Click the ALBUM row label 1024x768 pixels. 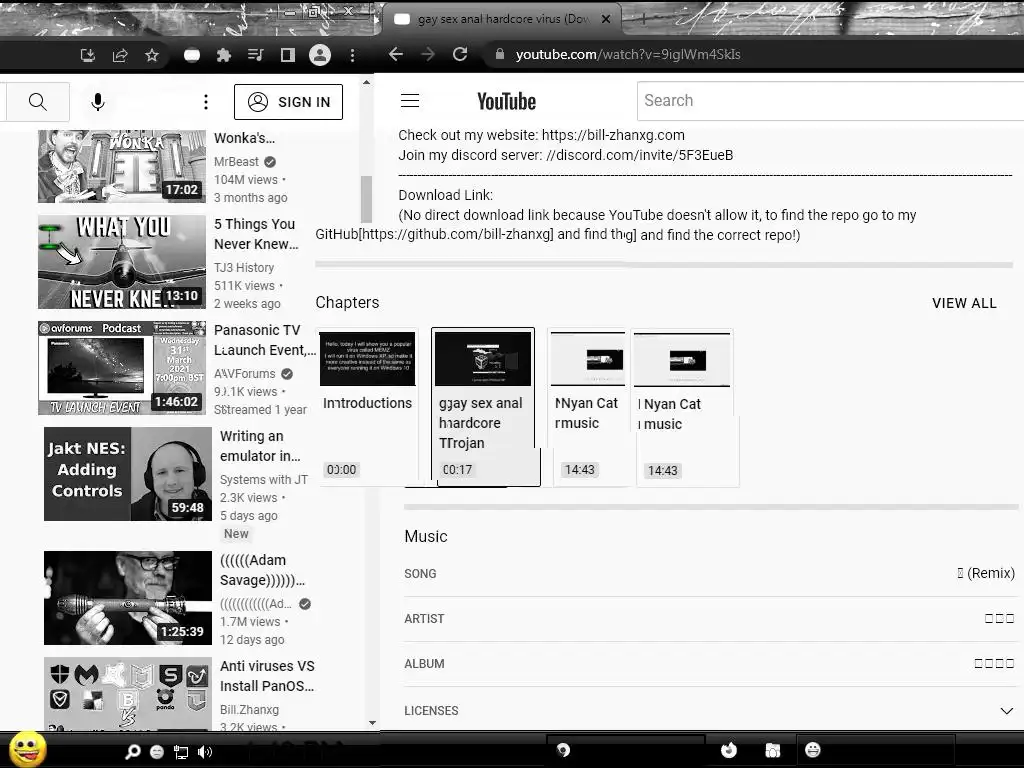point(424,664)
